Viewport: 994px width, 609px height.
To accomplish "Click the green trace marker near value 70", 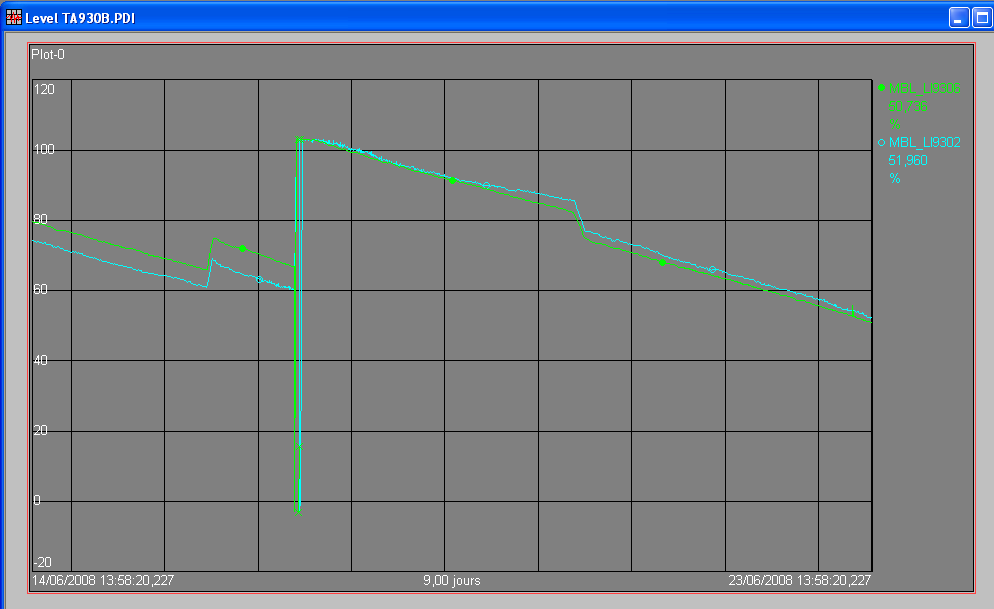I will (x=242, y=248).
